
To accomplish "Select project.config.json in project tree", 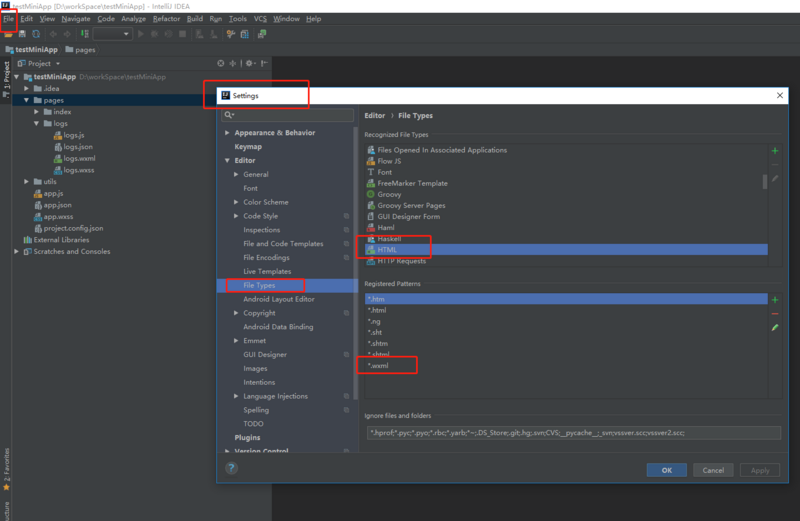I will tap(68, 228).
